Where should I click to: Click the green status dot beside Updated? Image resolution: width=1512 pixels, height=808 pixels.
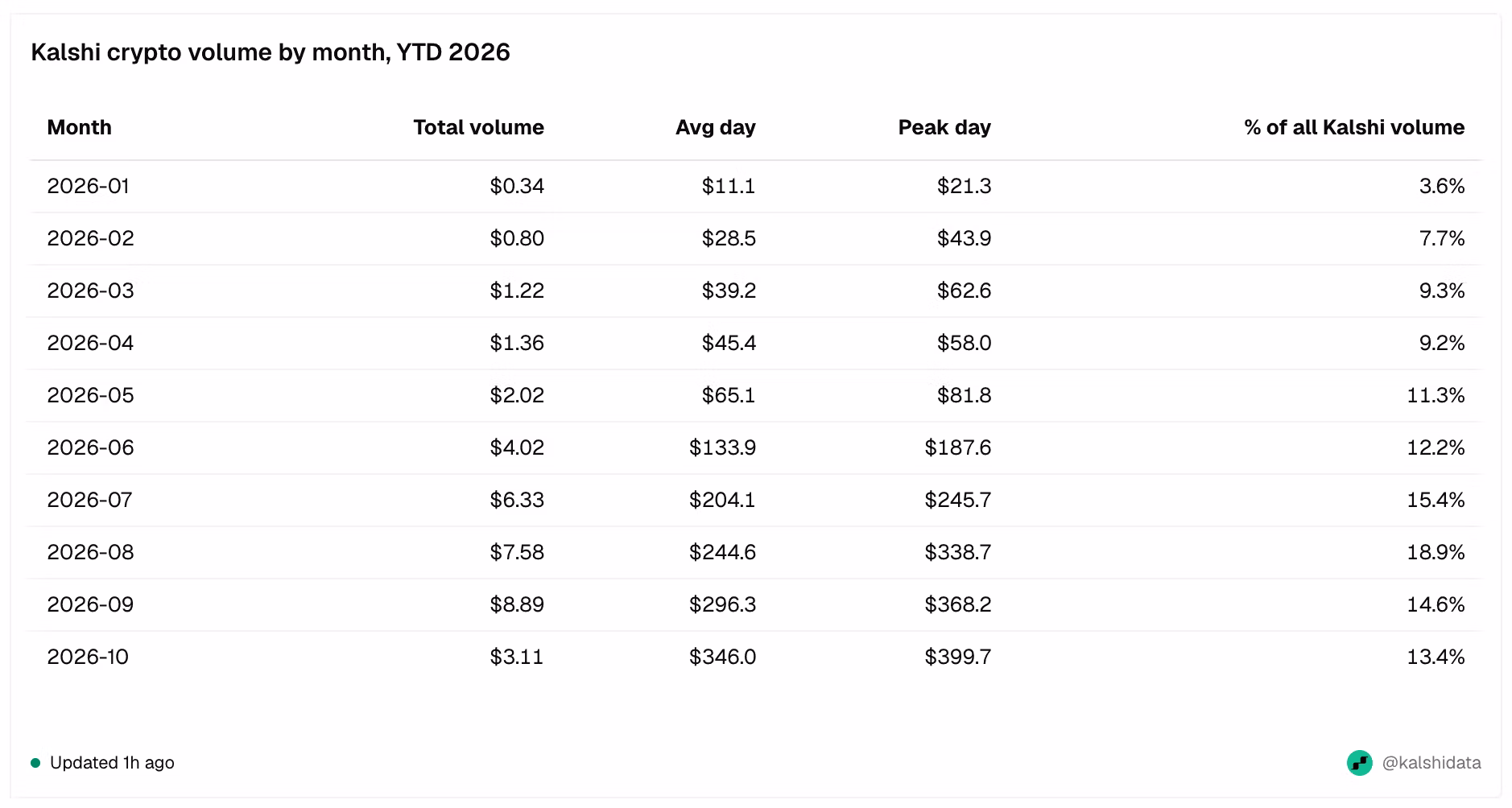[x=35, y=763]
